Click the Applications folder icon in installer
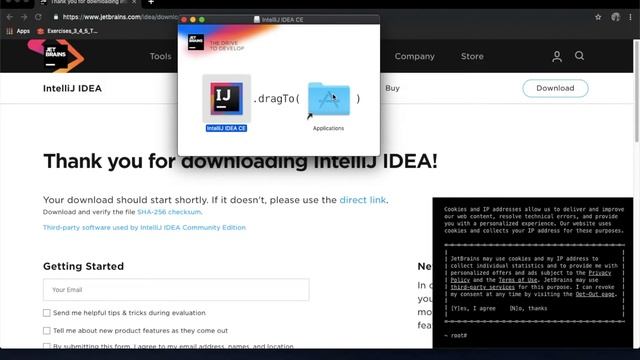Image resolution: width=640 pixels, height=360 pixels. [x=329, y=99]
